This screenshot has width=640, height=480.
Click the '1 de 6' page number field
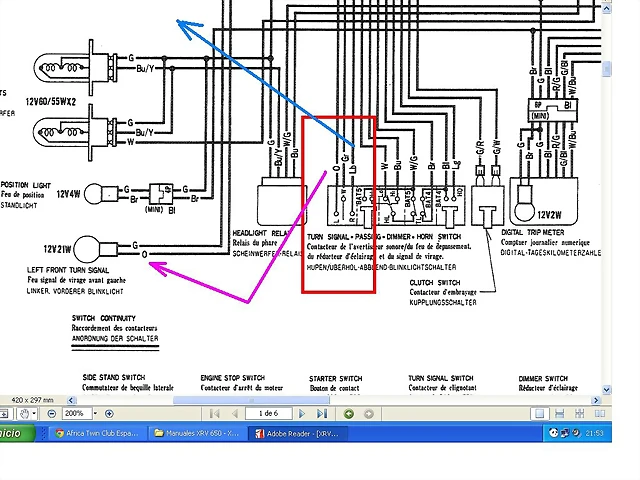tap(268, 413)
